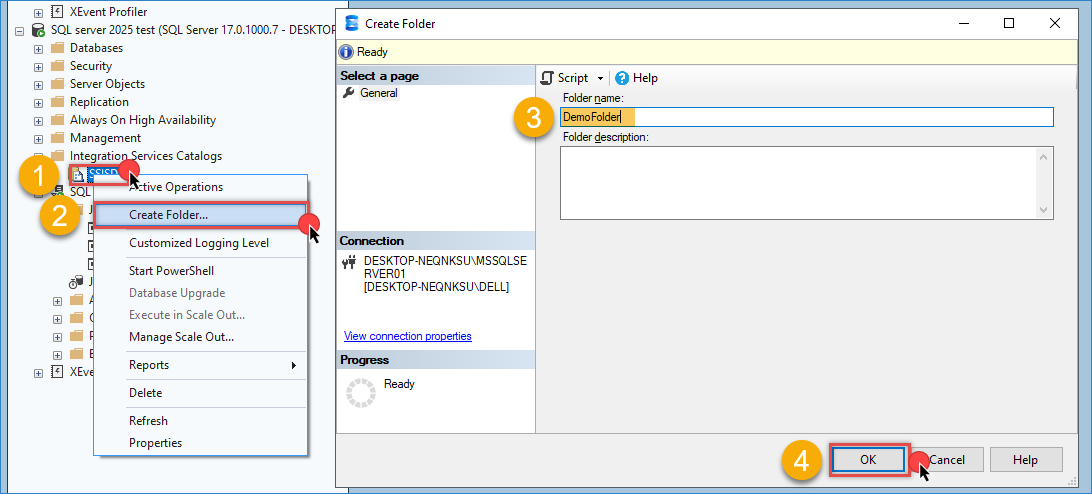Choose Create Folder... from the context menu

click(169, 215)
